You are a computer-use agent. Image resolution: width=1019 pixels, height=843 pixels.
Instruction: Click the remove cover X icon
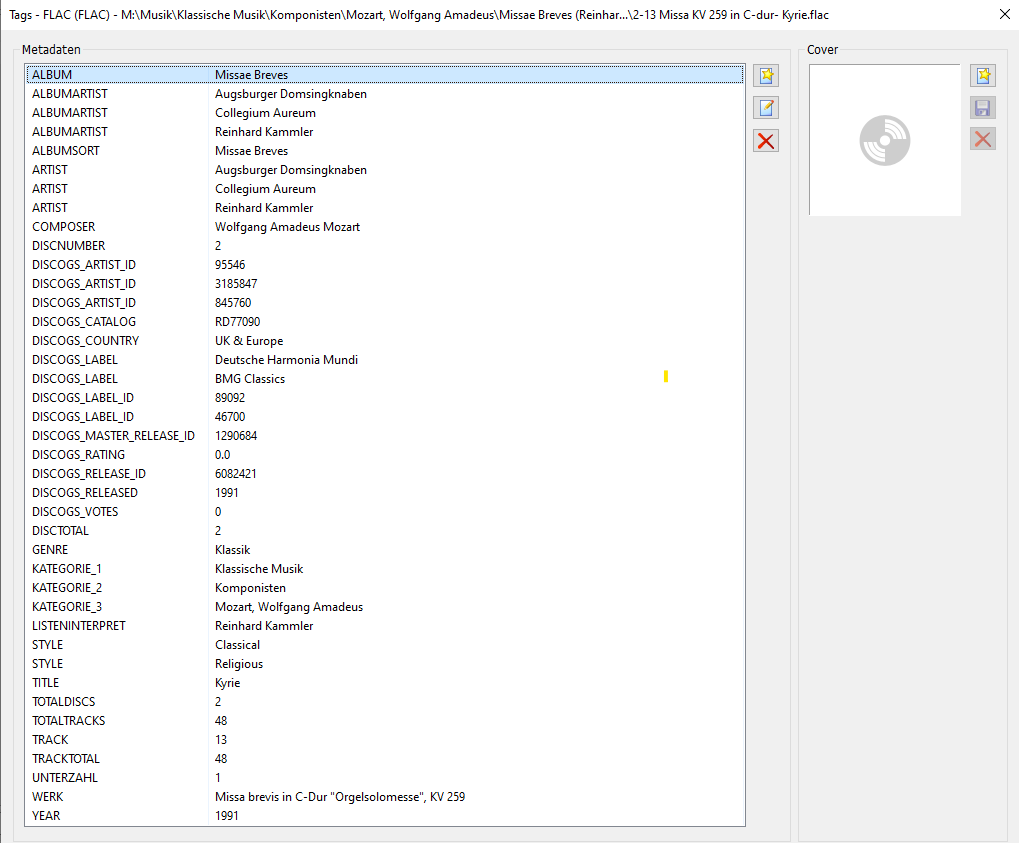983,140
